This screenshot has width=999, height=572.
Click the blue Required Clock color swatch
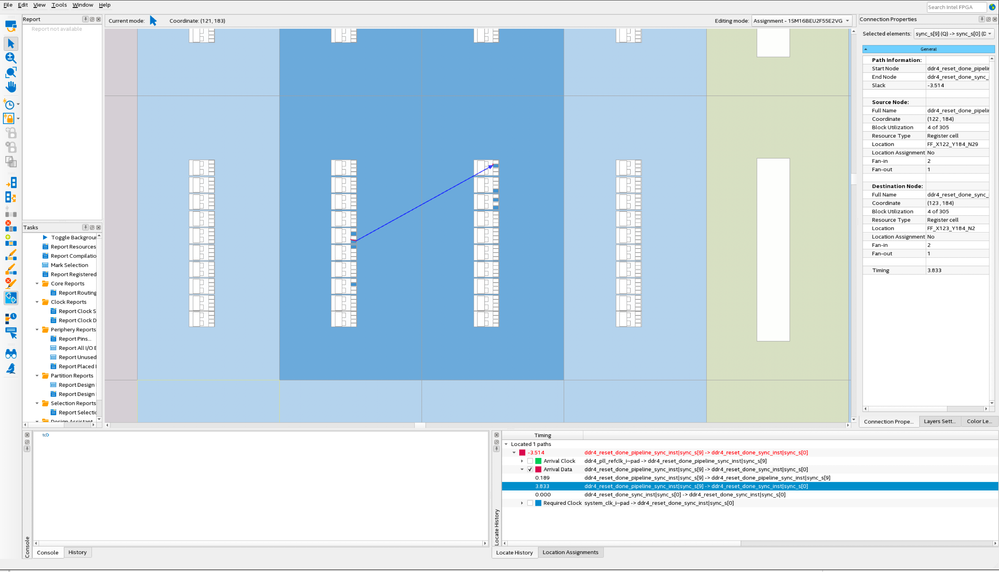(x=538, y=503)
